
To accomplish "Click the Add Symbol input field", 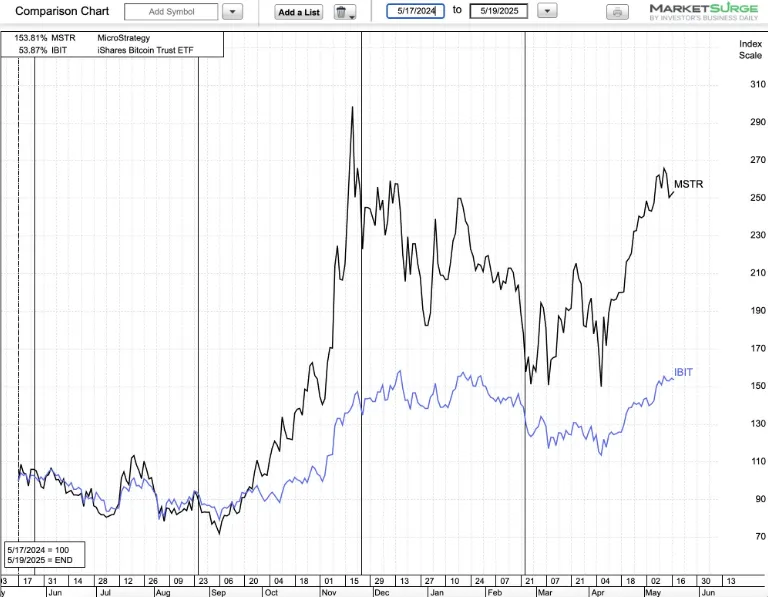I will point(171,12).
